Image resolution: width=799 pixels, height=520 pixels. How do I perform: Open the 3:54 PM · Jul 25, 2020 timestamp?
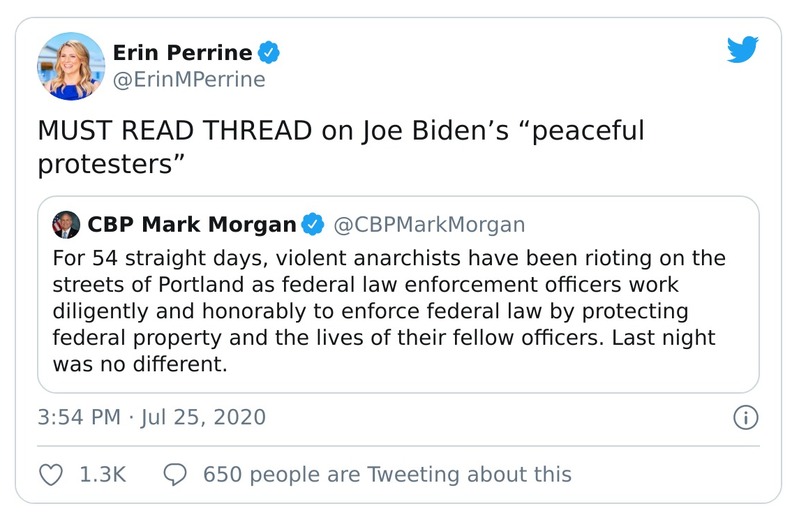point(152,417)
